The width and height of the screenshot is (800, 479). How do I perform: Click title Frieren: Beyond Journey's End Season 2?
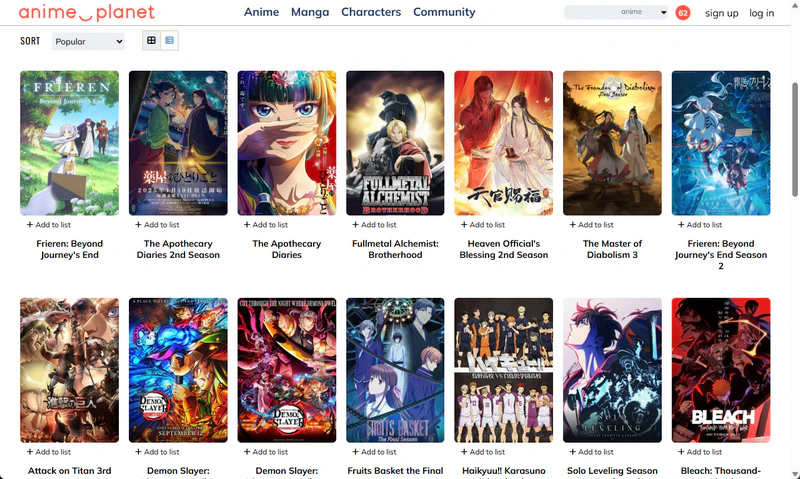[x=721, y=255]
